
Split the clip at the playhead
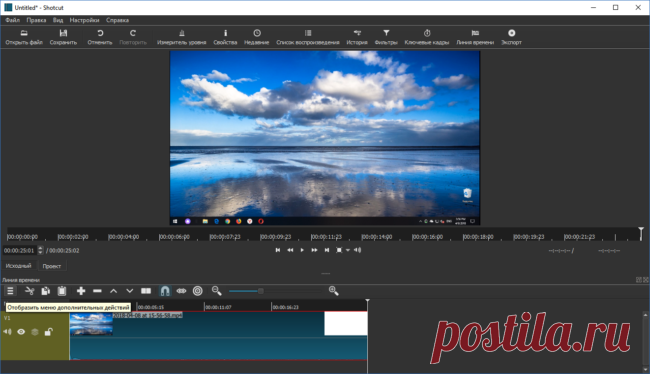[x=146, y=291]
